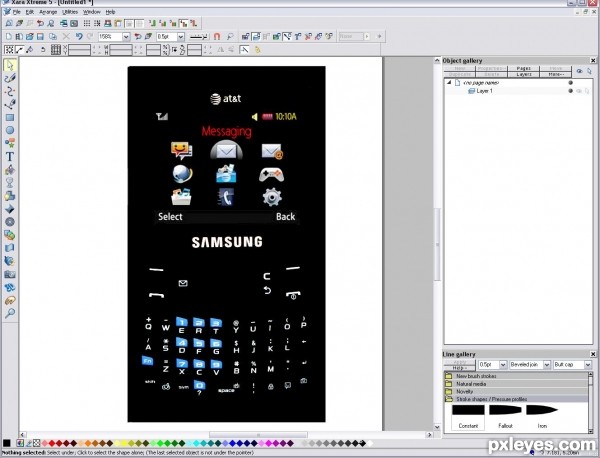600x458 pixels.
Task: Click the Copy icon in toolbar
Action: coord(53,36)
